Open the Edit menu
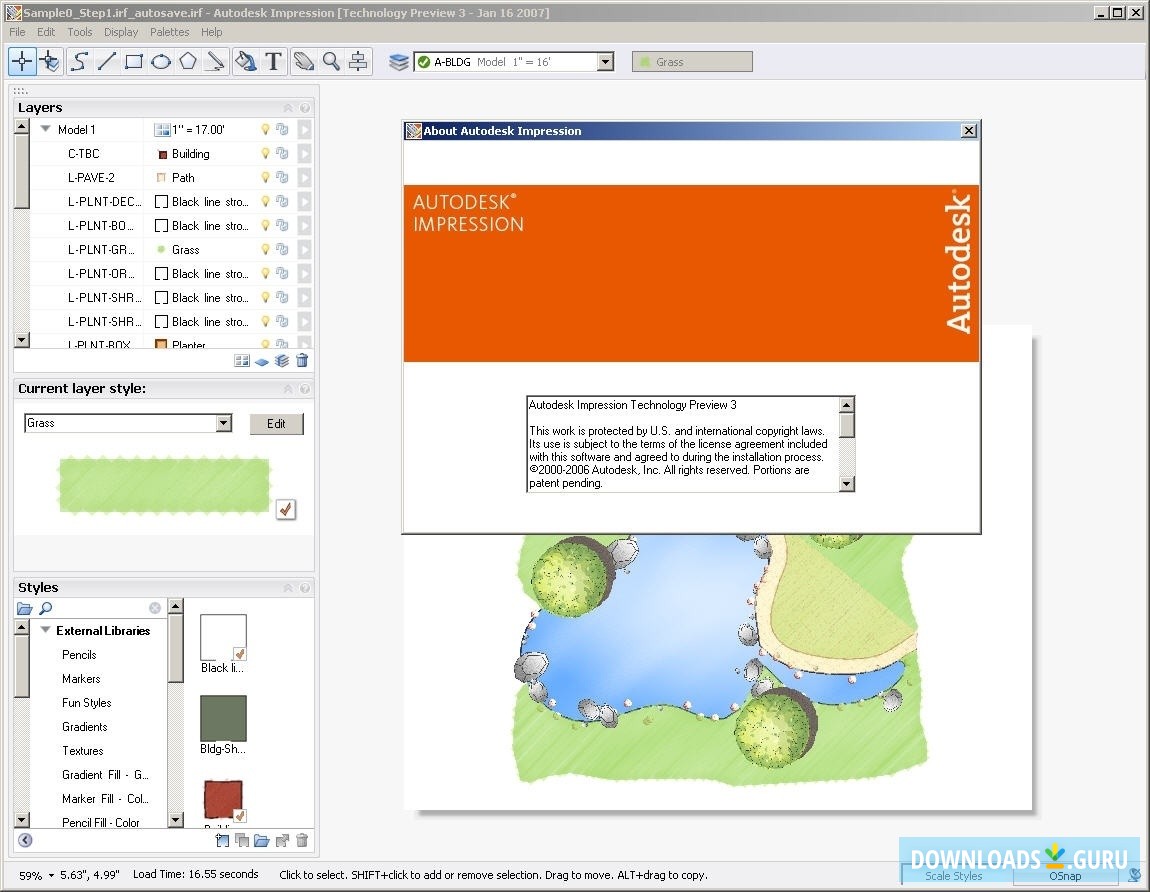Viewport: 1150px width, 892px height. click(x=46, y=32)
